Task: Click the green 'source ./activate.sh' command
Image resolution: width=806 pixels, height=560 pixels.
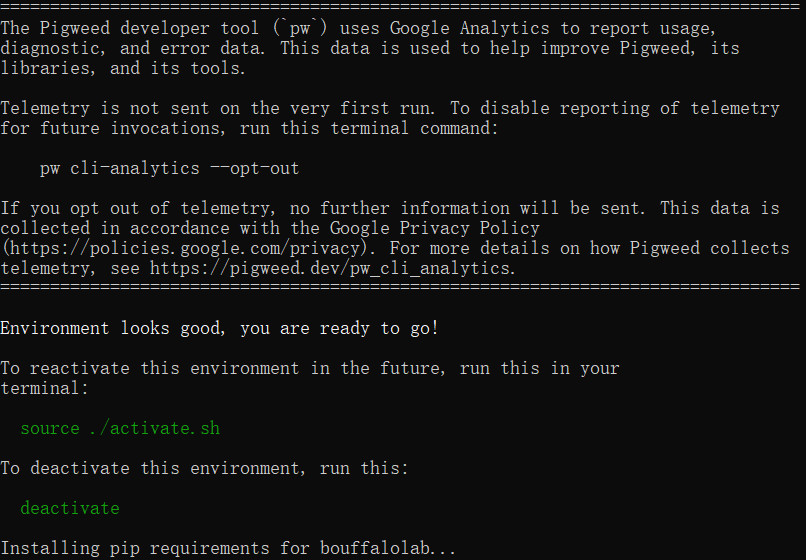Action: [x=120, y=428]
